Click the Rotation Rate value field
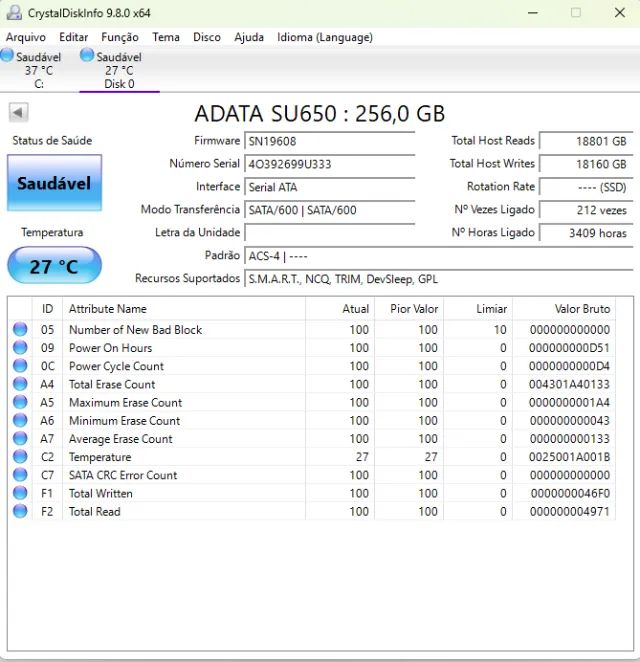Screen dimensions: 640x662 [586, 187]
